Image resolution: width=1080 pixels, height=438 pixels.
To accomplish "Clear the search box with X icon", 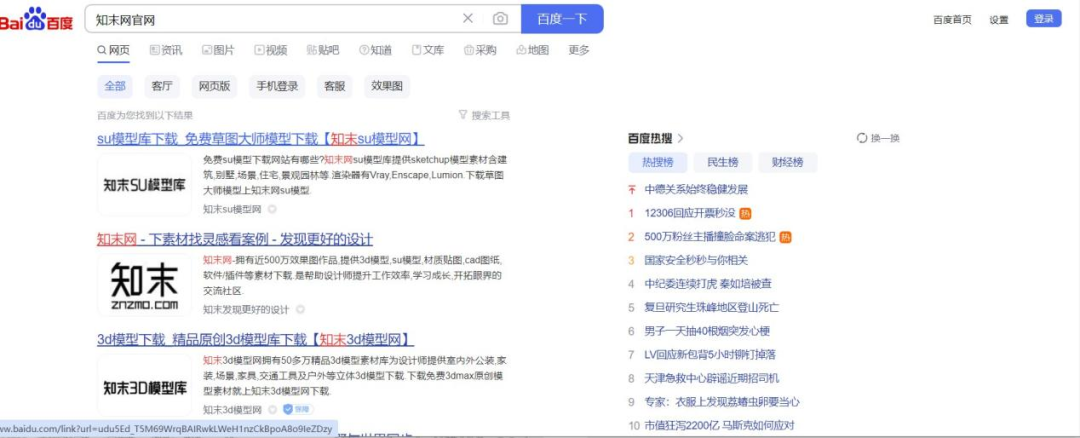I will (468, 19).
